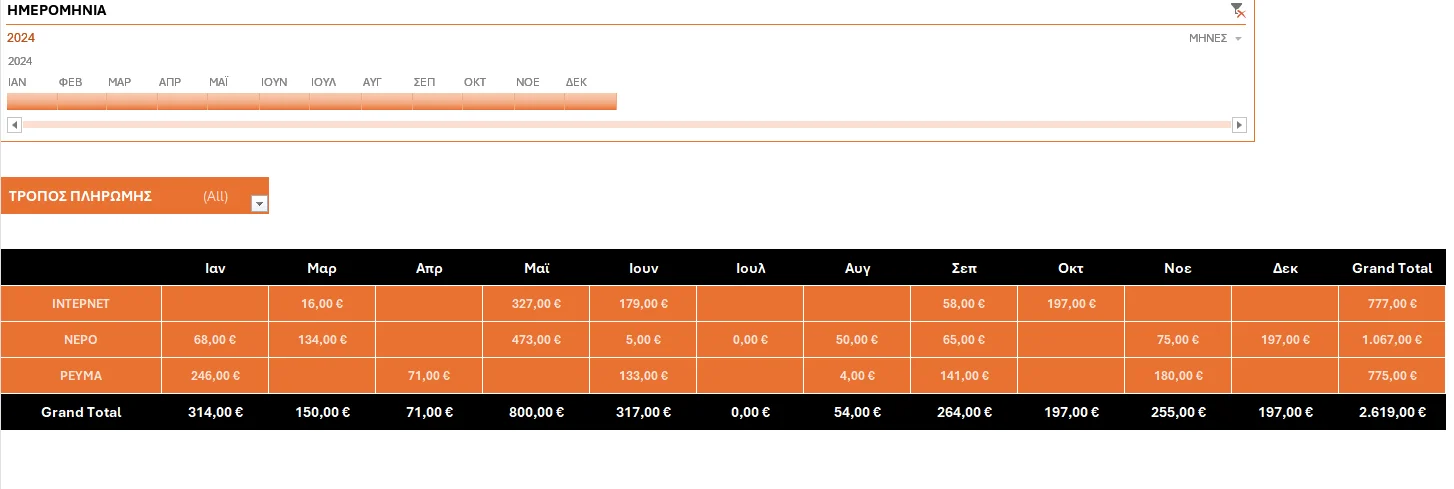
Task: Select the ΜΑΪ segment in timeline
Action: point(234,101)
